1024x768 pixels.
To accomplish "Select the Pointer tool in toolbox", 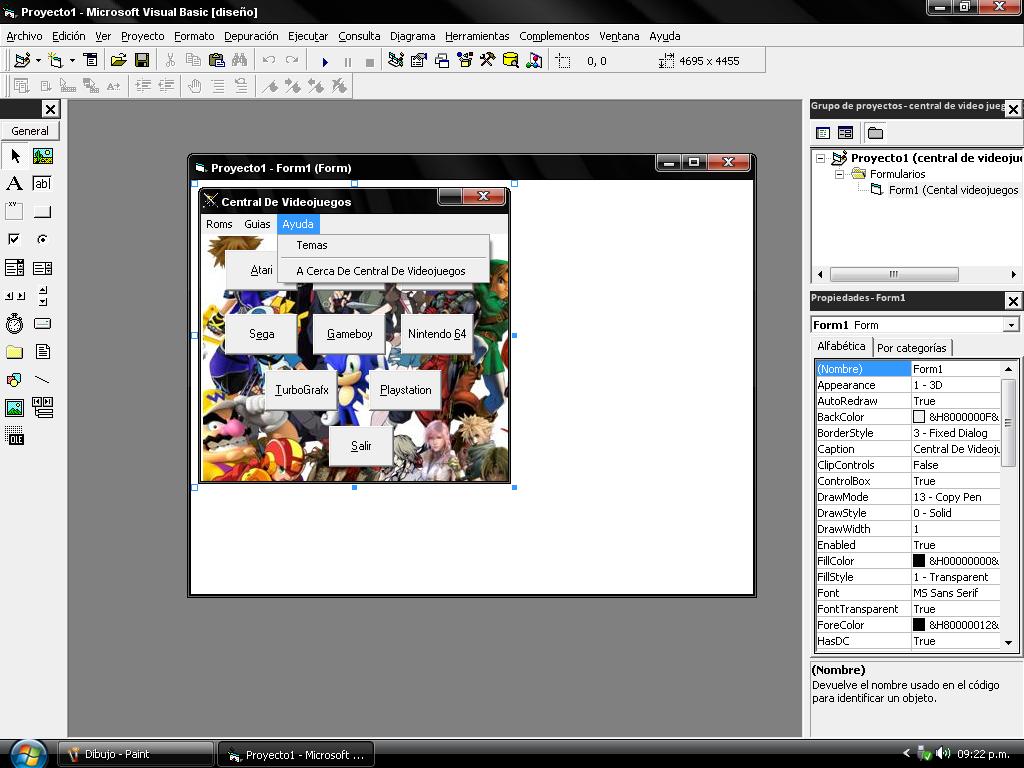I will [14, 156].
